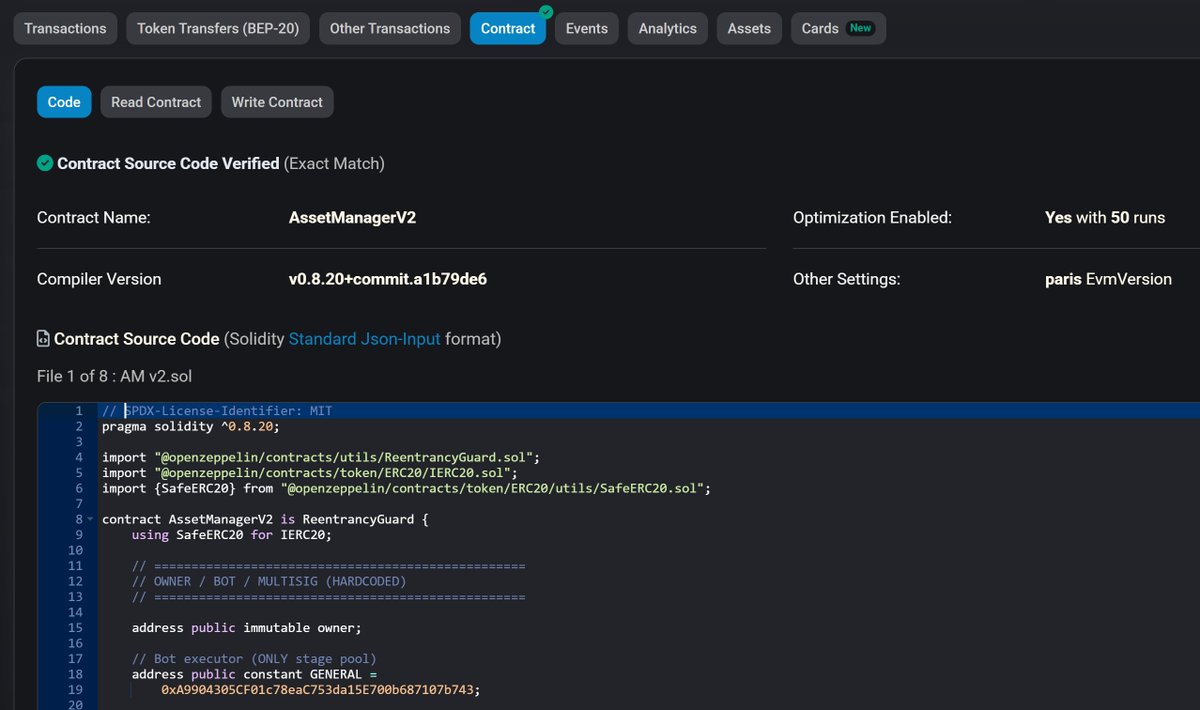Click the green verified checkmark icon
This screenshot has height=710, width=1200.
[45, 163]
